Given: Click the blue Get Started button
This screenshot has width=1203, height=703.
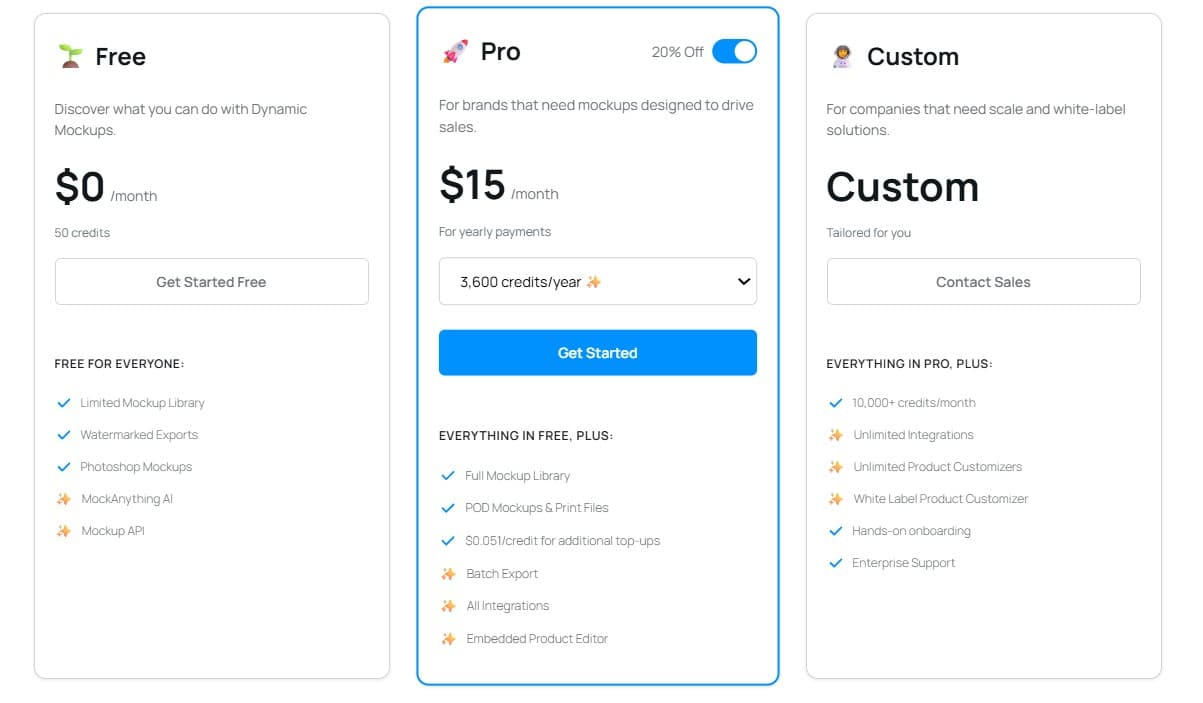Looking at the screenshot, I should (597, 352).
